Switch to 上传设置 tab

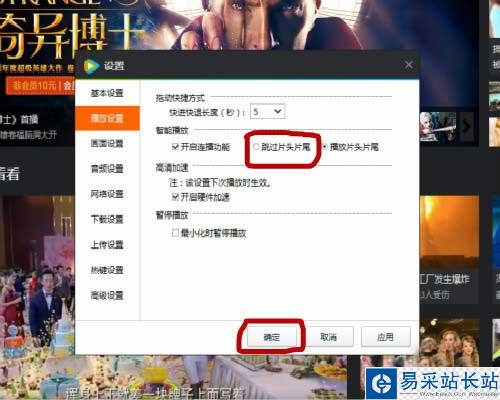point(107,245)
